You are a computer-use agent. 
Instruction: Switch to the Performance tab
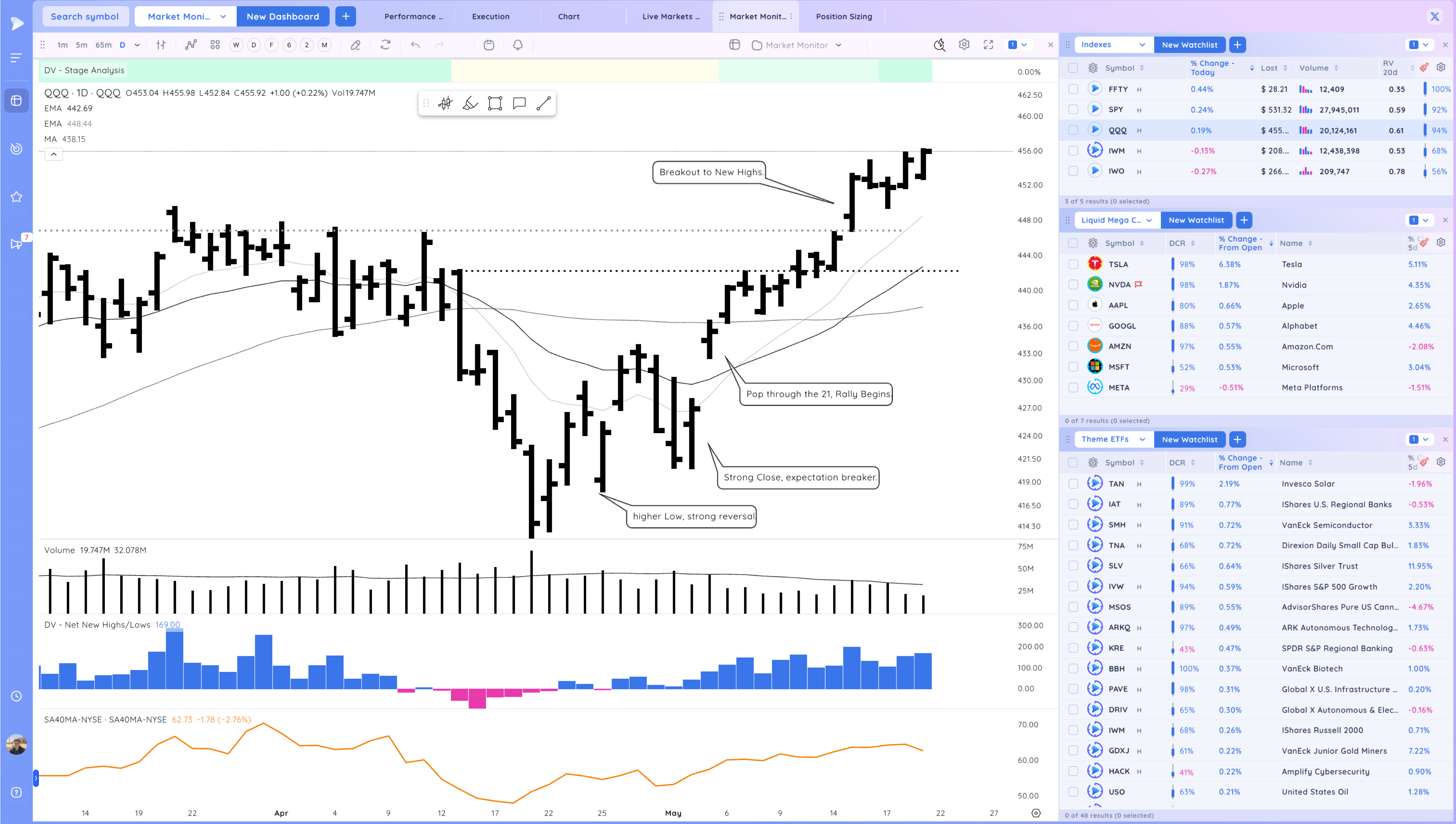pyautogui.click(x=413, y=16)
